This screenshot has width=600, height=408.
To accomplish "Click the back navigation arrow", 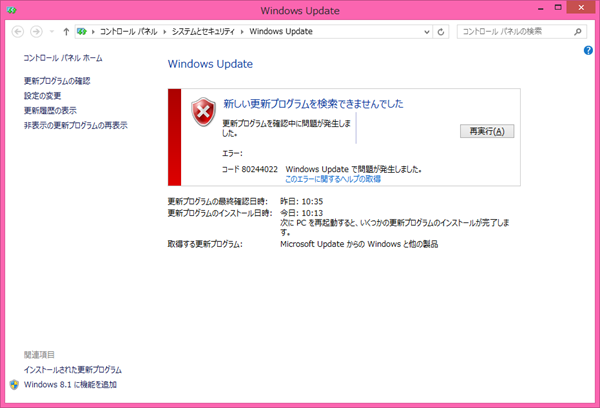I will [x=18, y=32].
